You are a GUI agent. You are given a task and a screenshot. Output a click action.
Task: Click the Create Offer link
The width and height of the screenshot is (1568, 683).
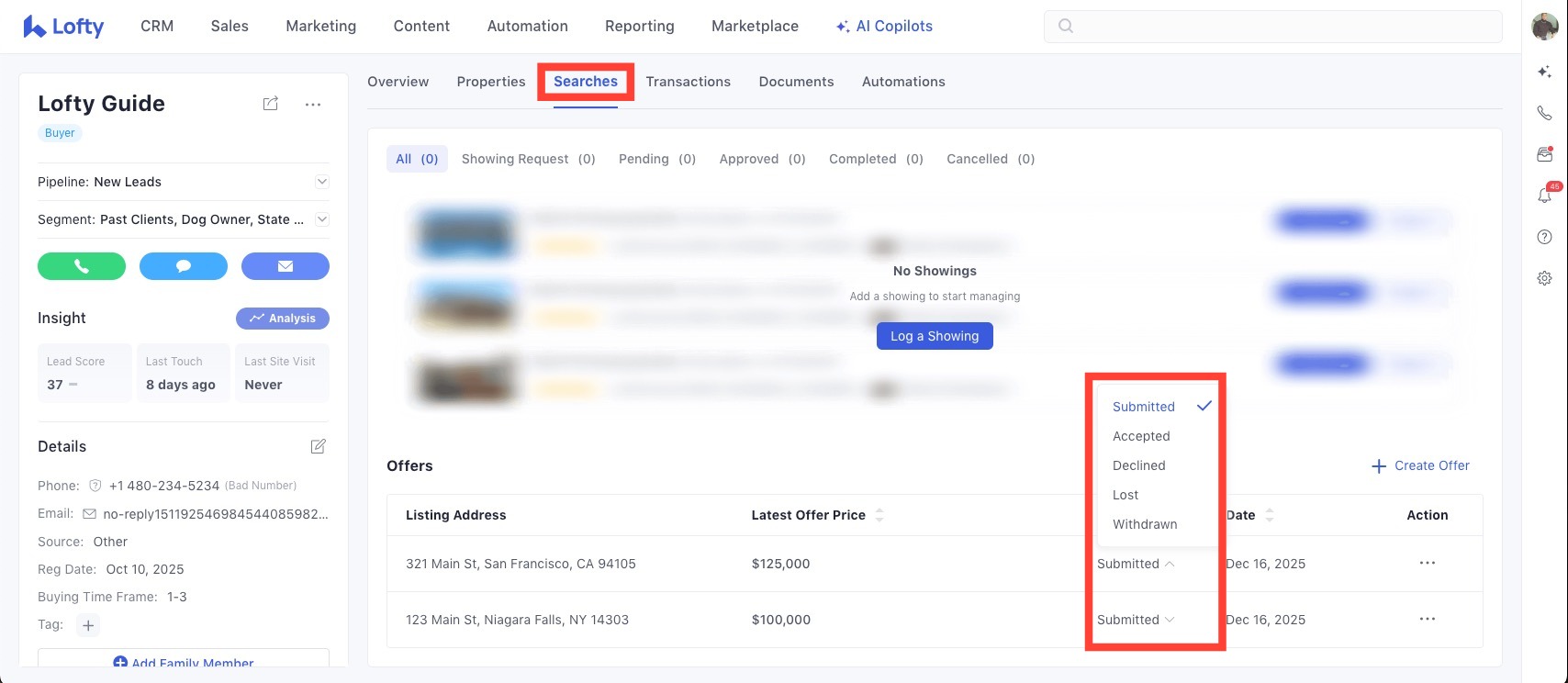pyautogui.click(x=1420, y=465)
